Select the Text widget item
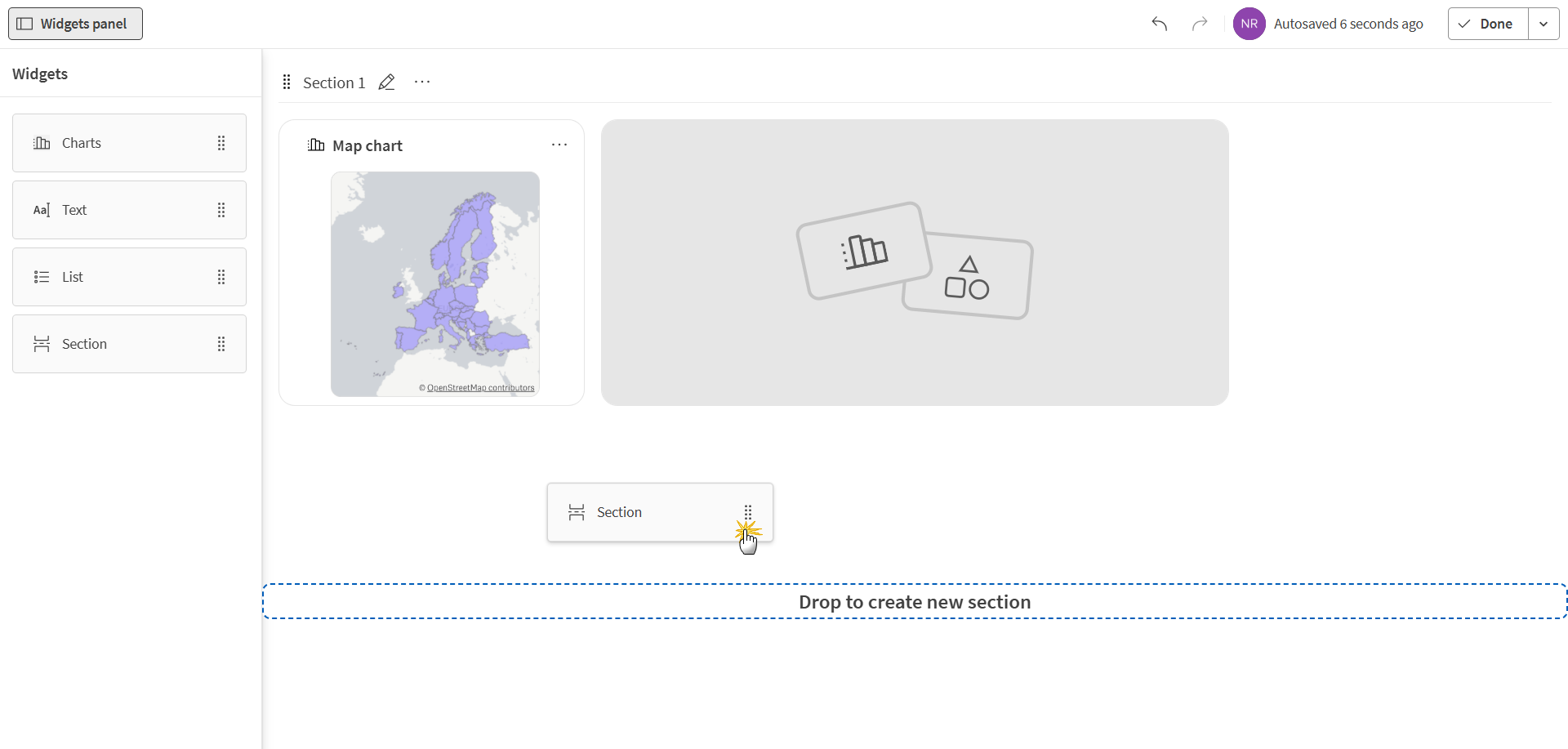This screenshot has height=749, width=1568. (129, 210)
